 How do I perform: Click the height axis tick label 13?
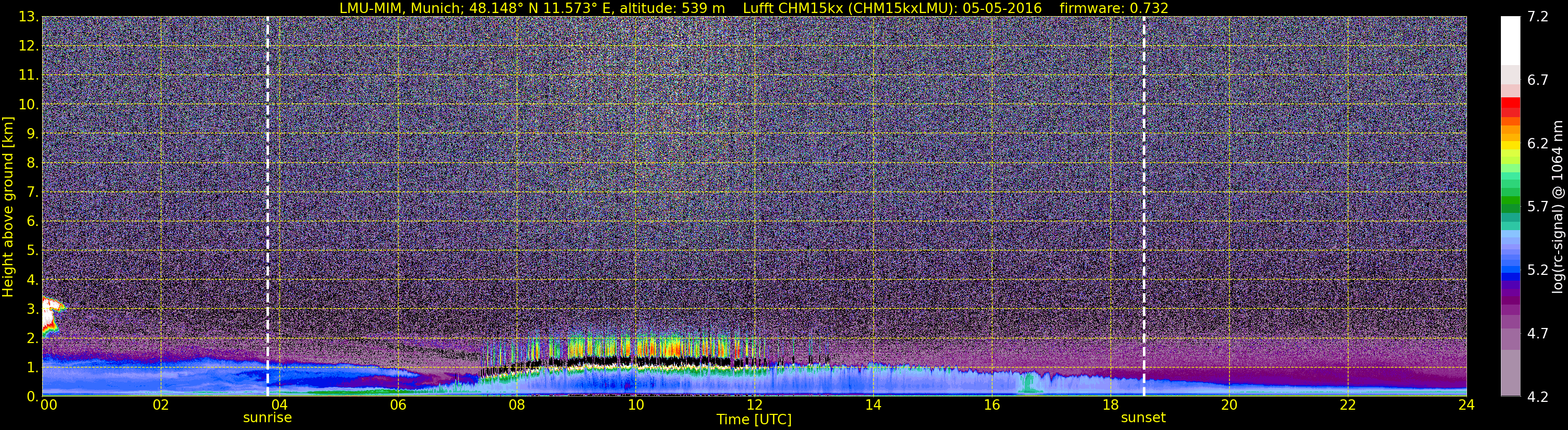tap(28, 17)
